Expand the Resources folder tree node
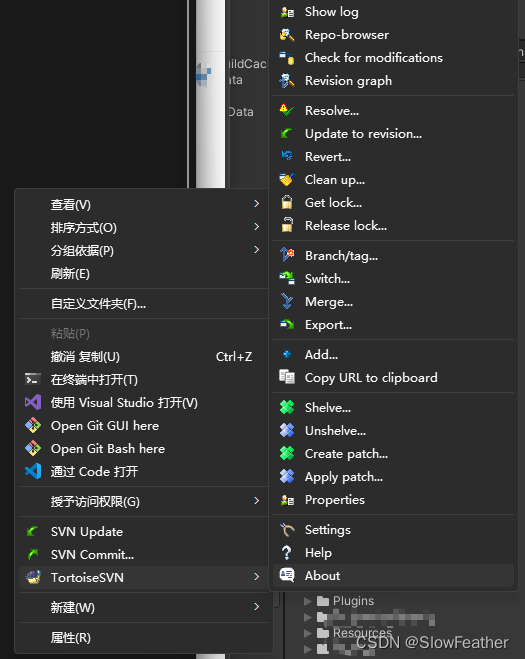The height and width of the screenshot is (659, 525). click(308, 633)
